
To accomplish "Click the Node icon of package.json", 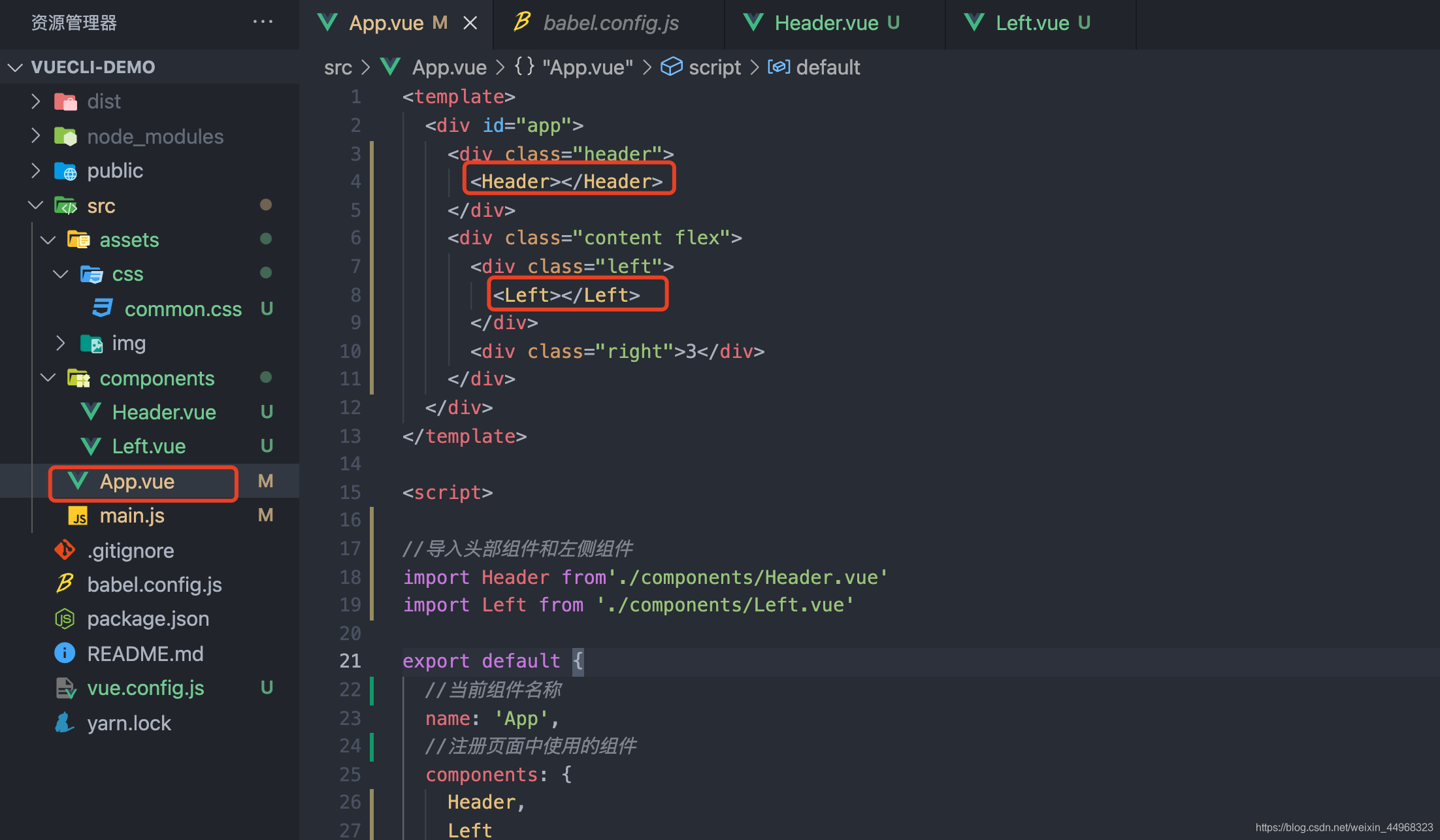I will coord(65,619).
